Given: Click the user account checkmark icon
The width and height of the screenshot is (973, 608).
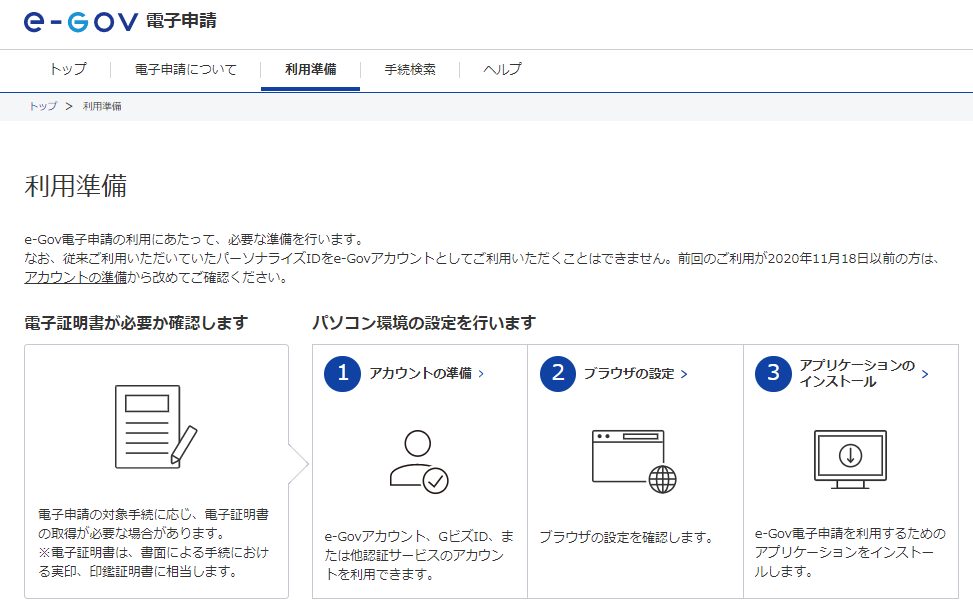Looking at the screenshot, I should tap(419, 462).
